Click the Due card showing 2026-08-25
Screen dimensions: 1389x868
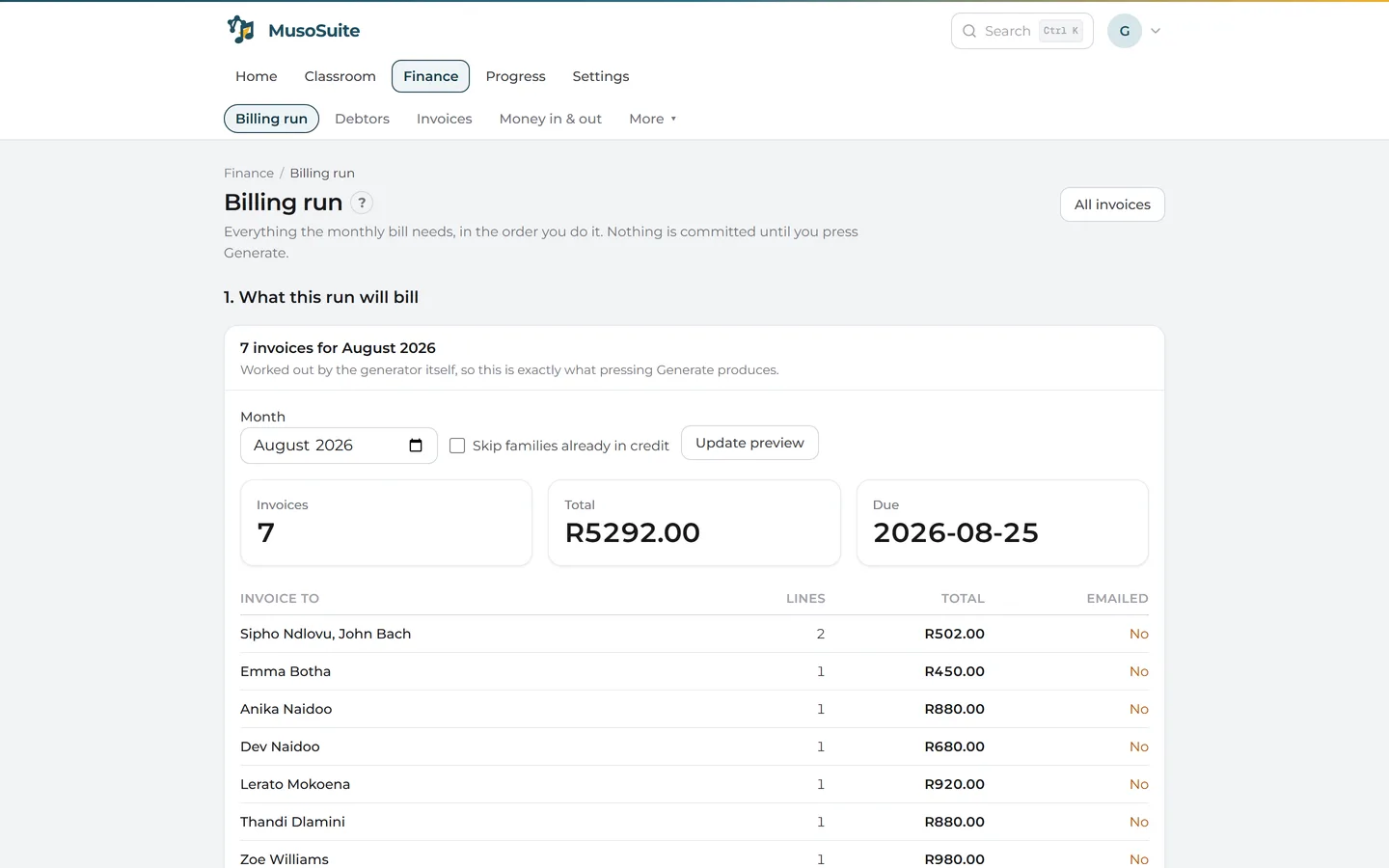[1002, 523]
